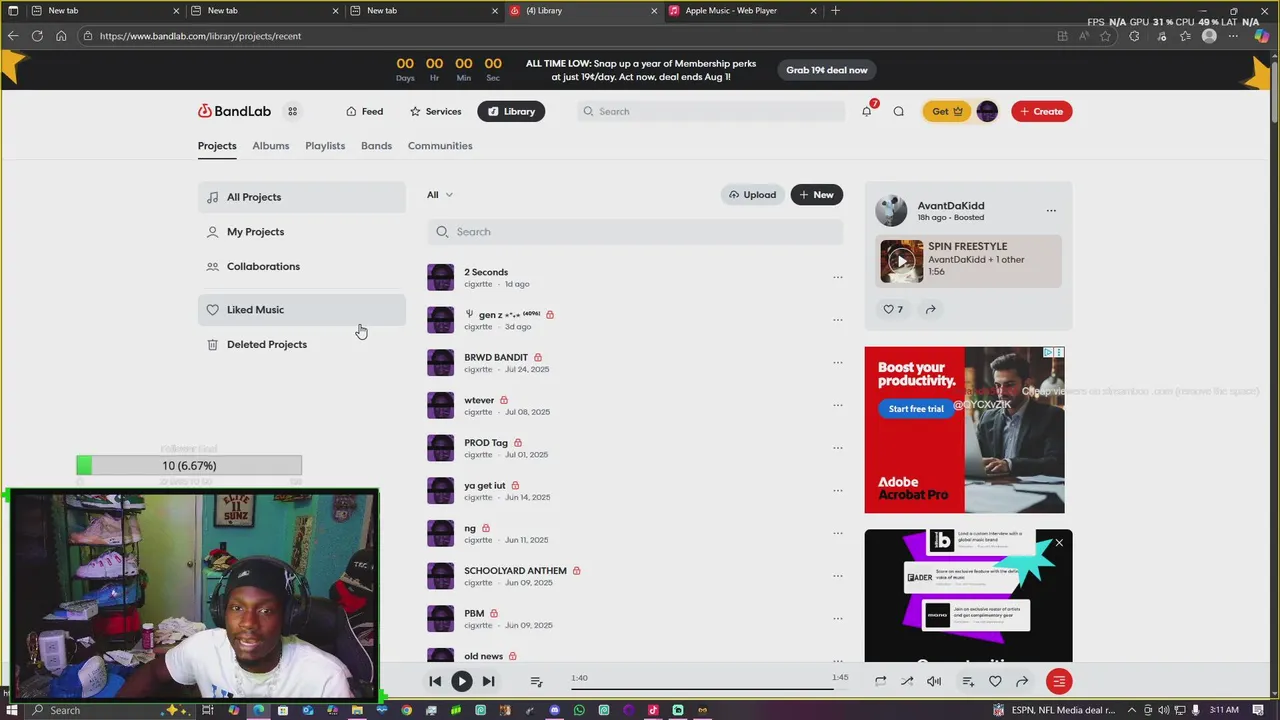Open the apps grid next to BandLab logo
The height and width of the screenshot is (720, 1280).
point(293,111)
